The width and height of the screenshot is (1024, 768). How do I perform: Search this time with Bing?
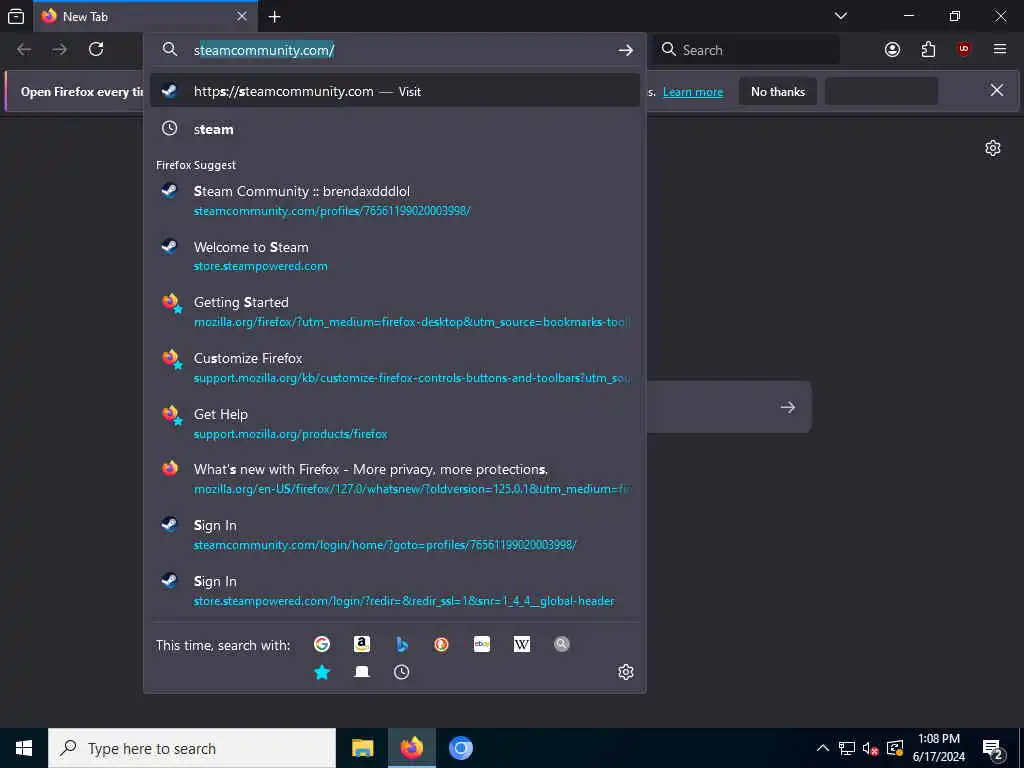402,645
